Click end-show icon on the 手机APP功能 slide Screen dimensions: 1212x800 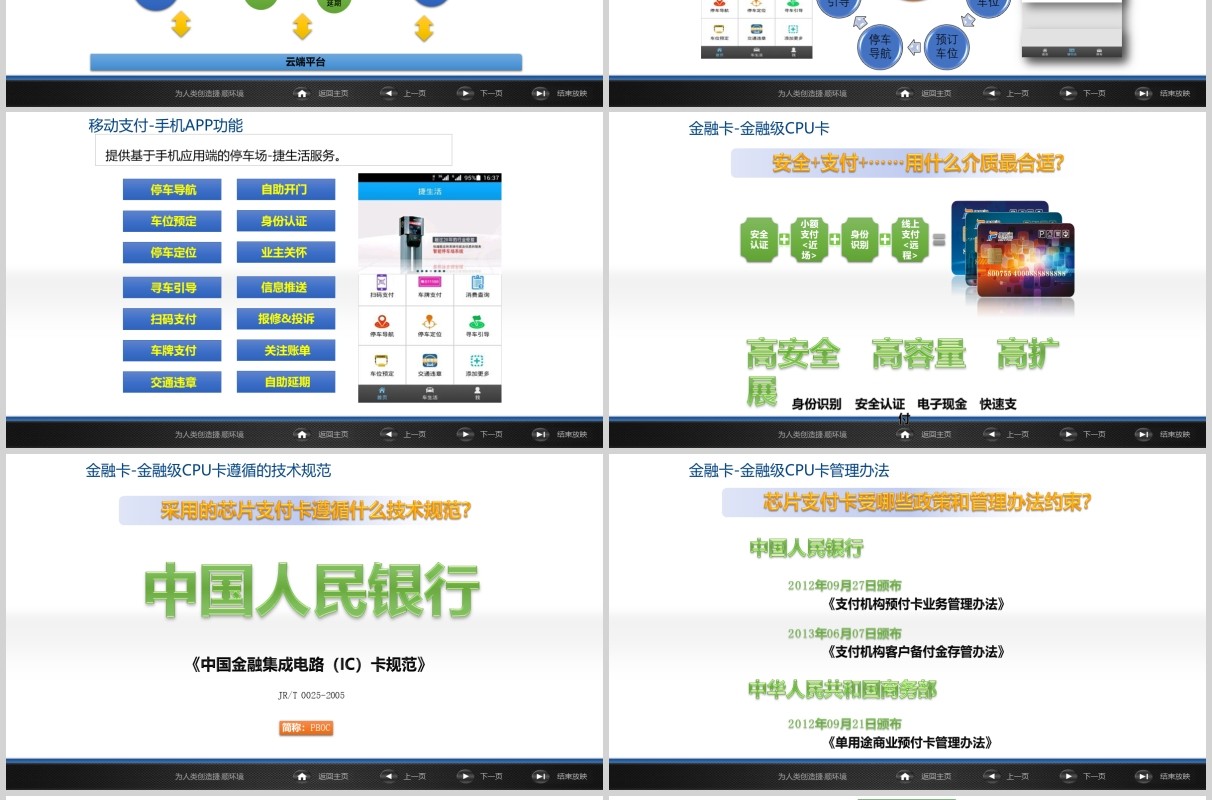[x=540, y=434]
